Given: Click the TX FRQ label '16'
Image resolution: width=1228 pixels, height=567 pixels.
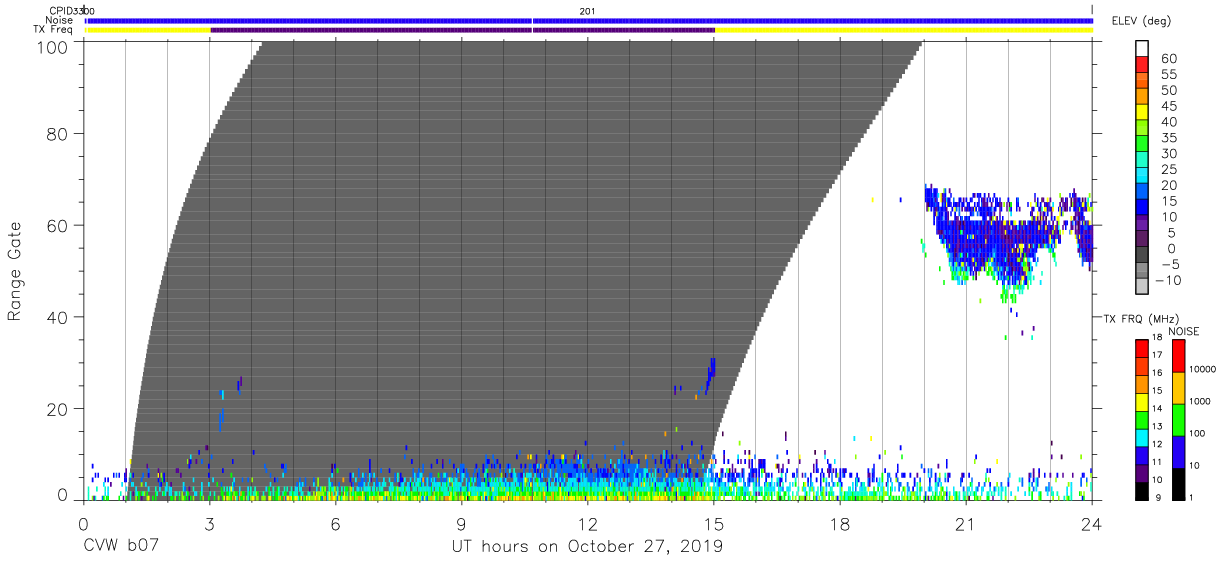Looking at the screenshot, I should [1156, 373].
